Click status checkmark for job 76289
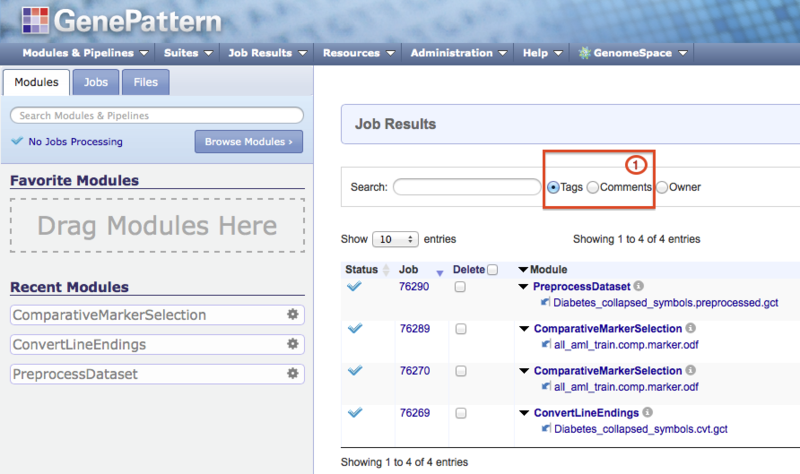The height and width of the screenshot is (474, 800). 355,328
